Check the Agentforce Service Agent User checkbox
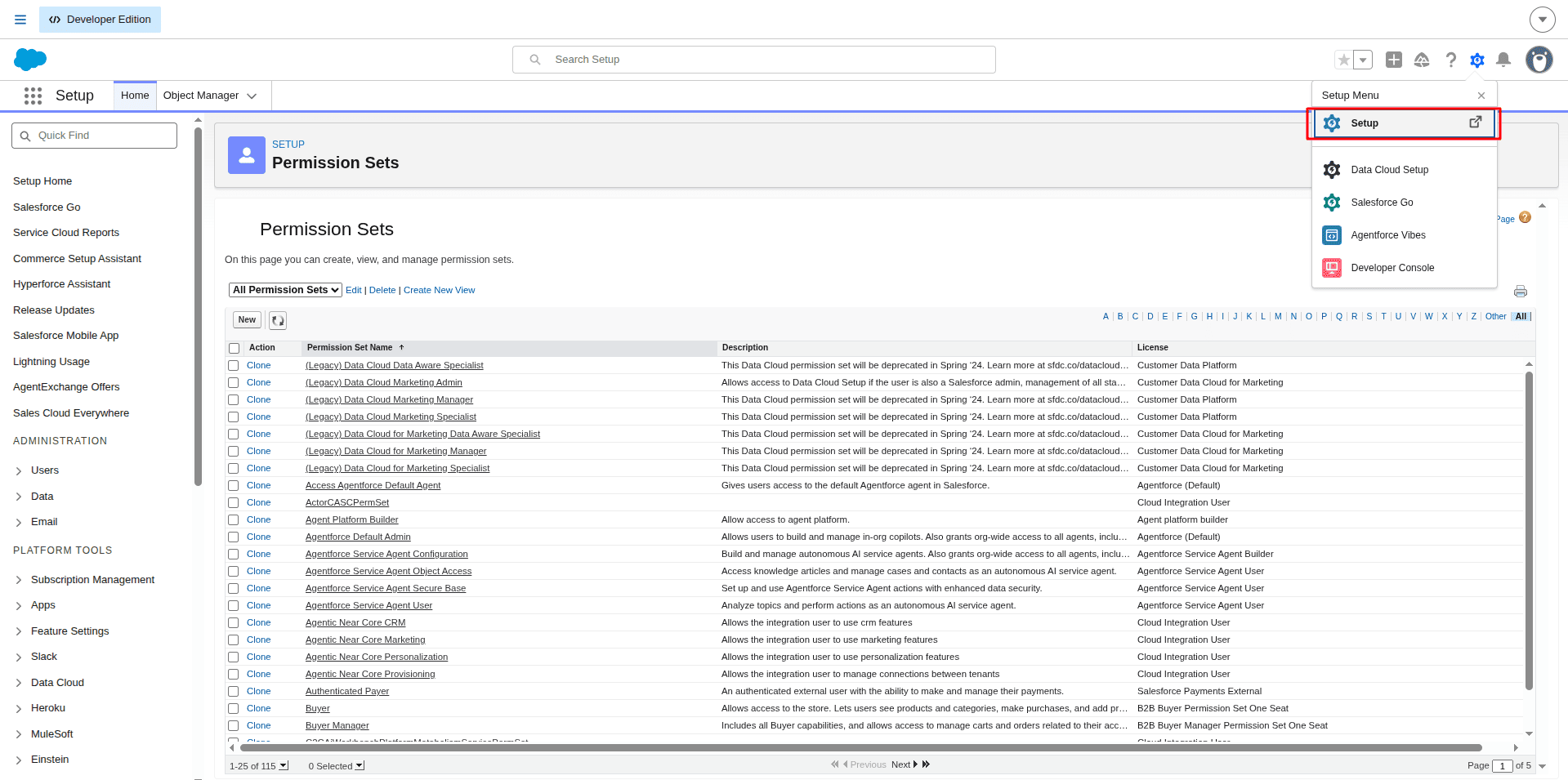Viewport: 1568px width, 780px height. tap(234, 606)
